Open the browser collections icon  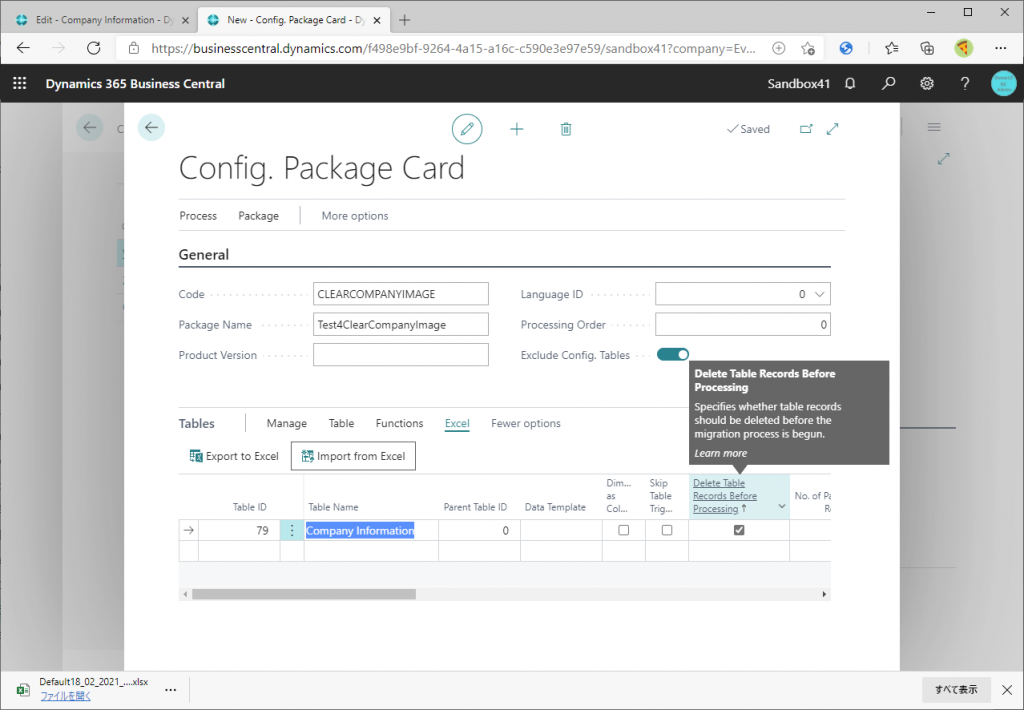coord(927,48)
